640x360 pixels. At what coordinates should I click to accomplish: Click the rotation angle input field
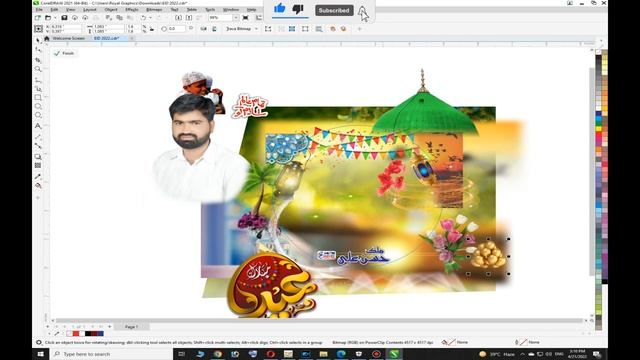[x=176, y=29]
